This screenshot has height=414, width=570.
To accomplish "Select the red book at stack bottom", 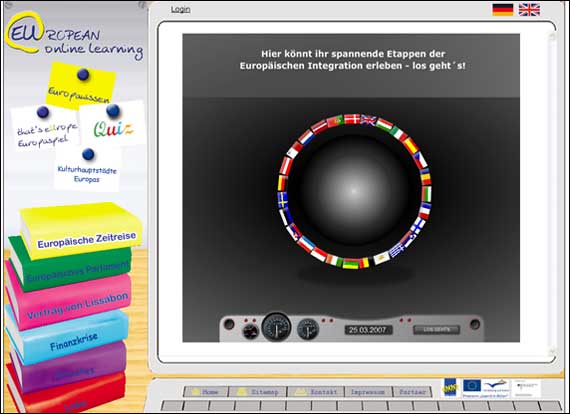I will click(x=67, y=394).
